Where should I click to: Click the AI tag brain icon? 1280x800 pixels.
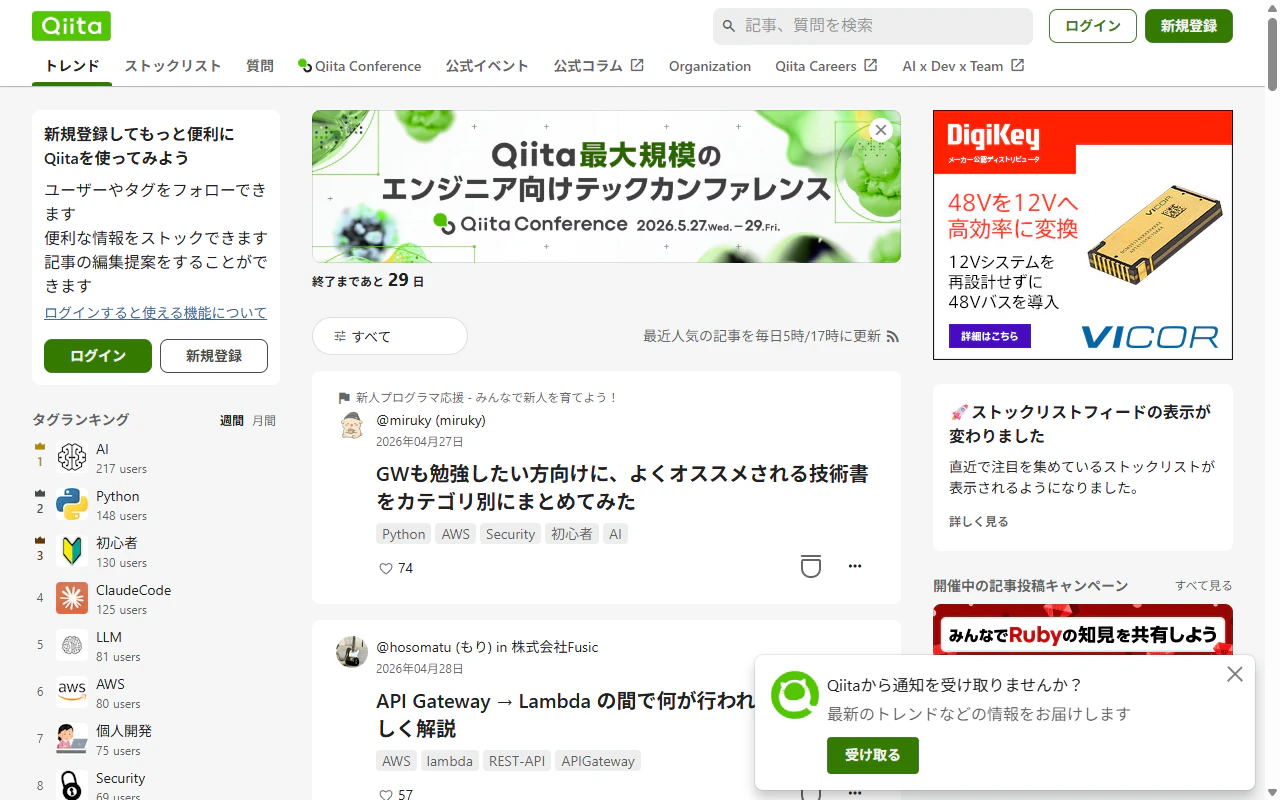click(x=72, y=458)
